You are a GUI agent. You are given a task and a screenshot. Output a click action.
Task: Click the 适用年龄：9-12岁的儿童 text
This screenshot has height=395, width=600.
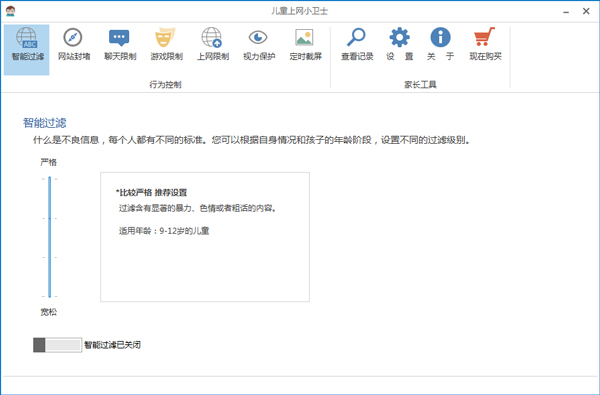pyautogui.click(x=164, y=231)
